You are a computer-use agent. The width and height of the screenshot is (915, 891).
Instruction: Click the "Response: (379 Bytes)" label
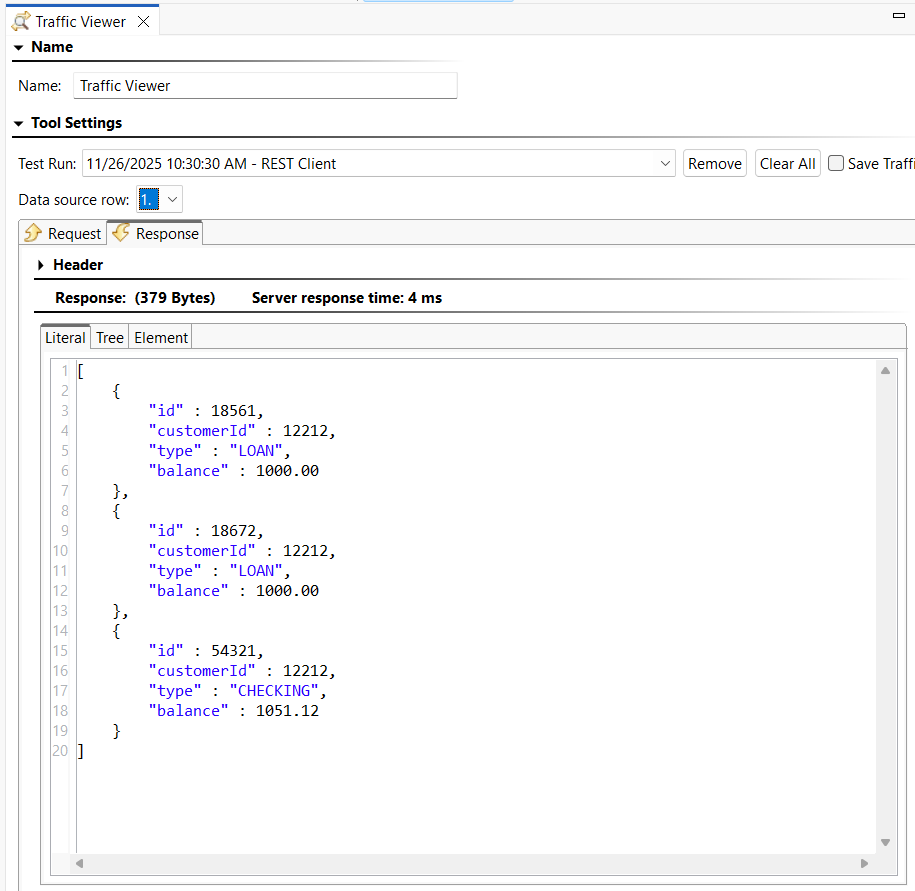tap(135, 298)
